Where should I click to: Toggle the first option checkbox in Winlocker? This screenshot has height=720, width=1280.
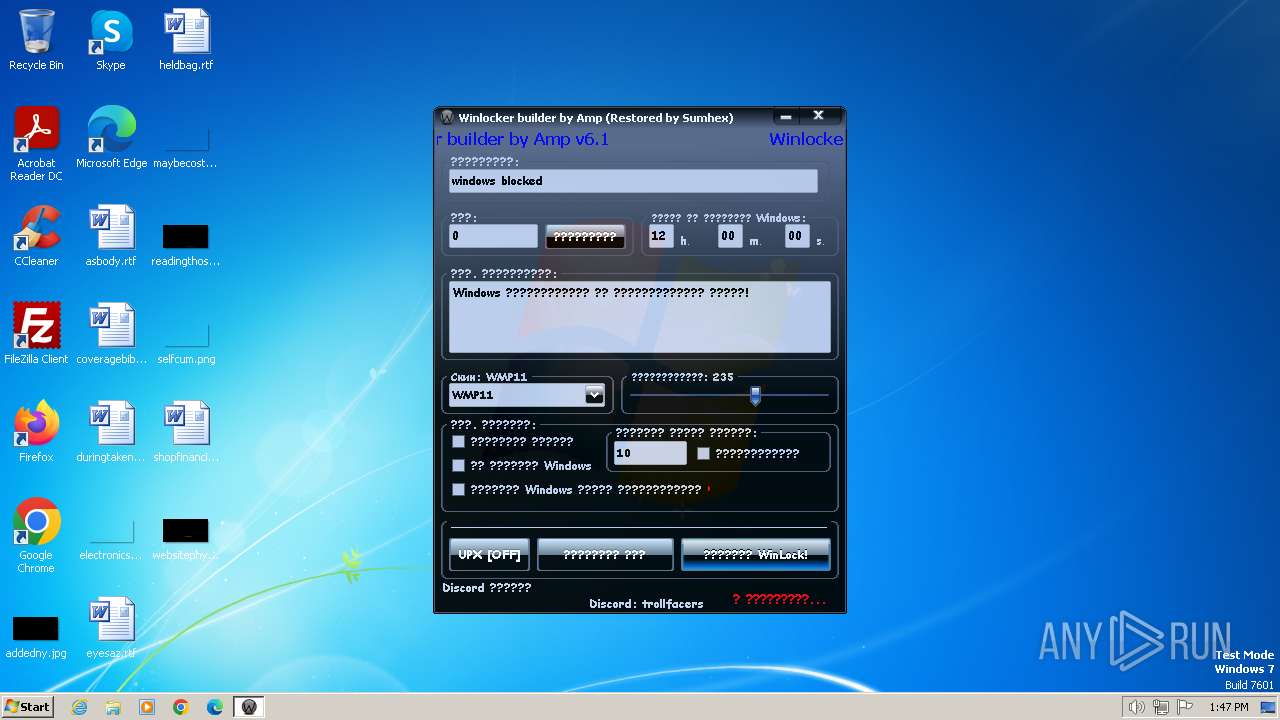pyautogui.click(x=458, y=441)
